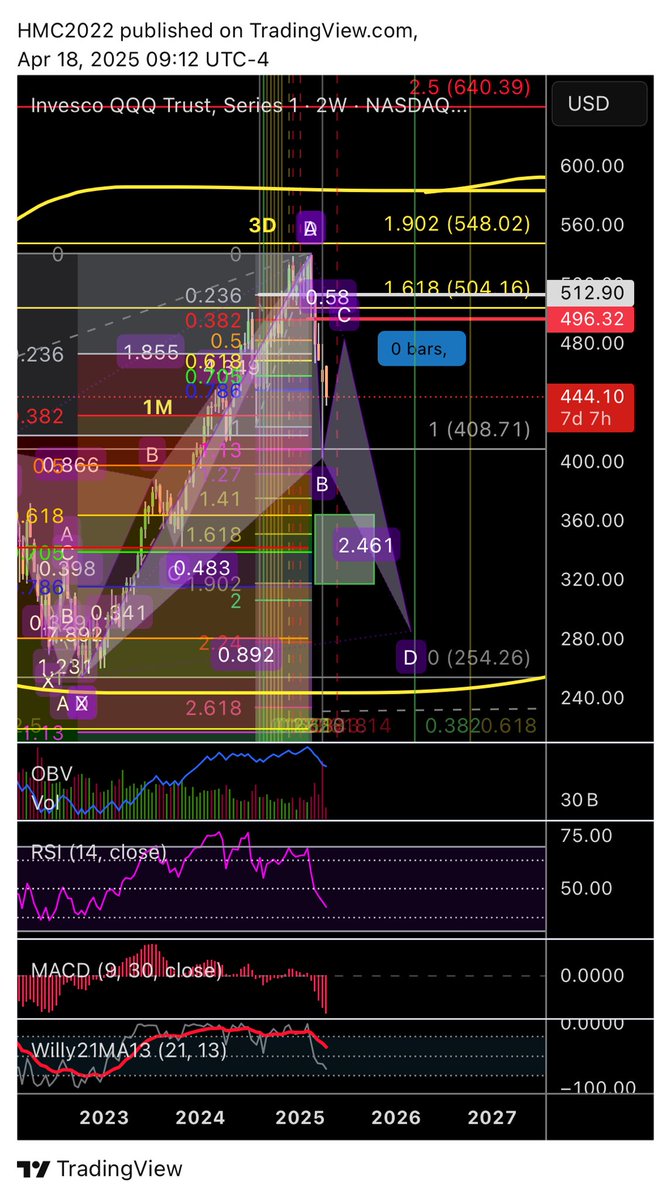Select the 1 (408.71) Fibonacci level label
671x1200 pixels.
click(x=479, y=428)
